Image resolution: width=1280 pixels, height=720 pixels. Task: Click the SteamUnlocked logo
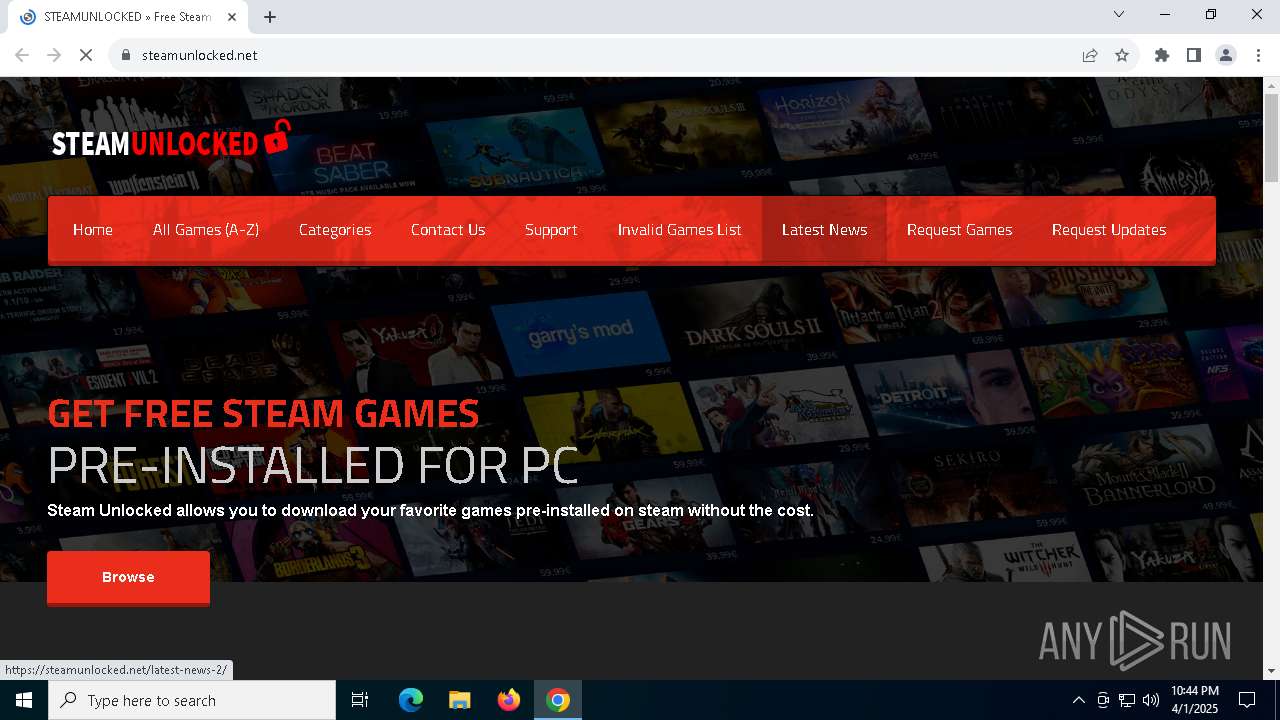(171, 140)
